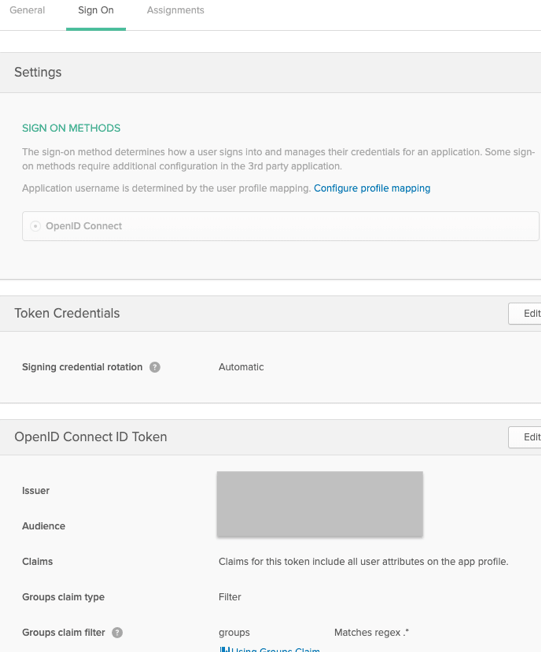The height and width of the screenshot is (652, 541).
Task: Click the claims description text about user attributes
Action: [x=363, y=561]
